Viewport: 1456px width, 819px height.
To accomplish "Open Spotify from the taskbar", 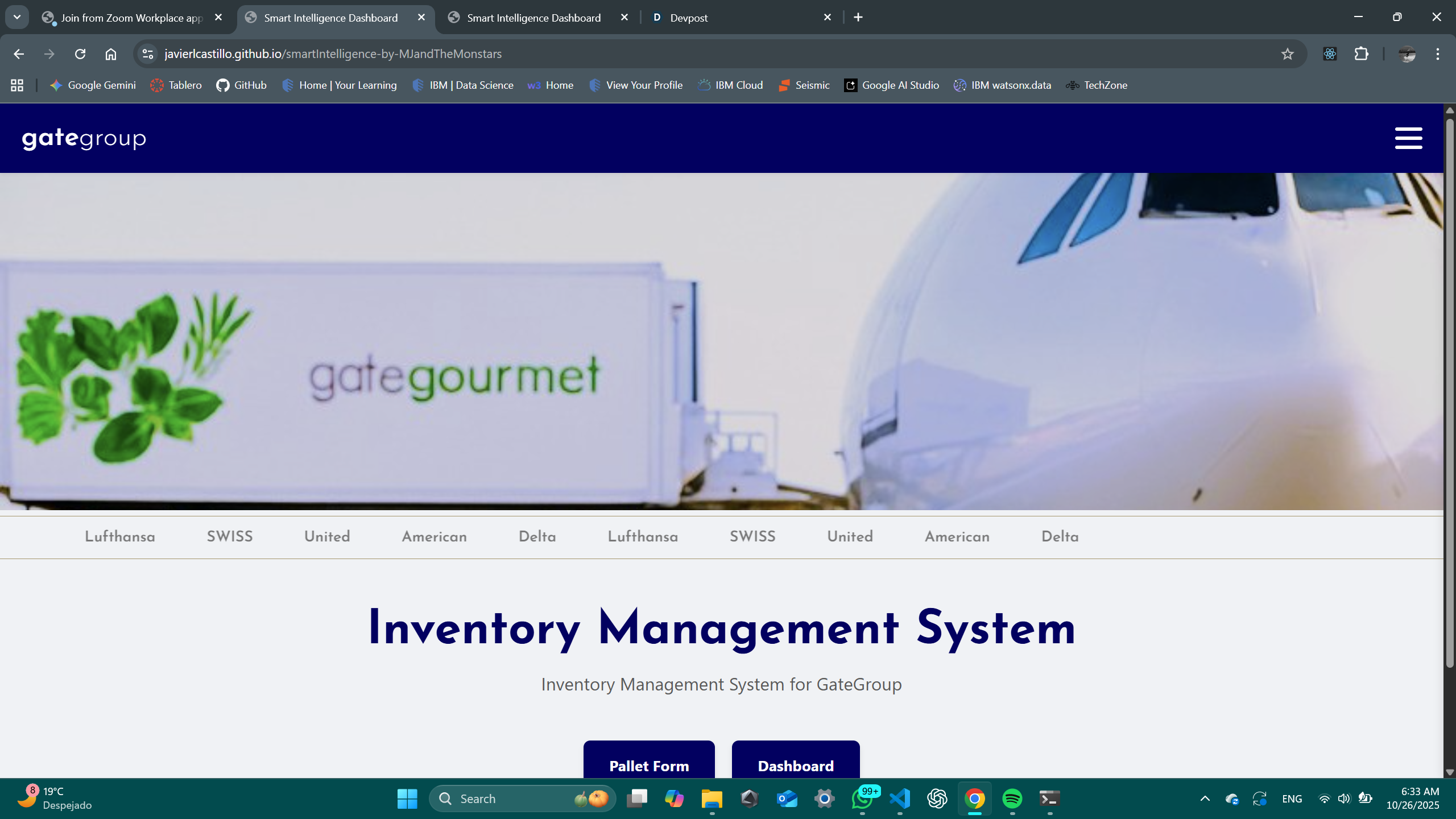I will click(x=1012, y=799).
